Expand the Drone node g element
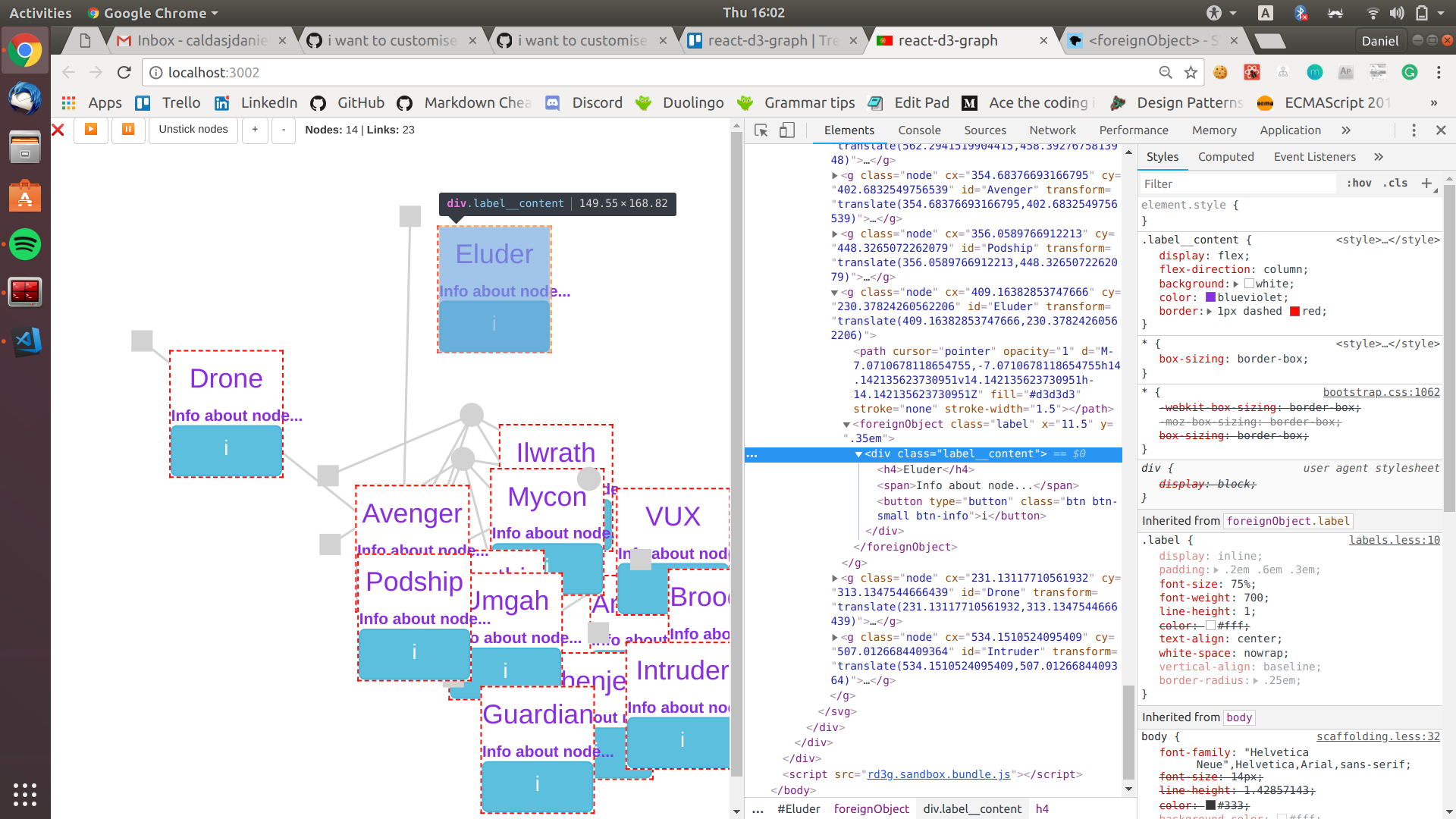Screen dimensions: 1456x819 (835, 578)
